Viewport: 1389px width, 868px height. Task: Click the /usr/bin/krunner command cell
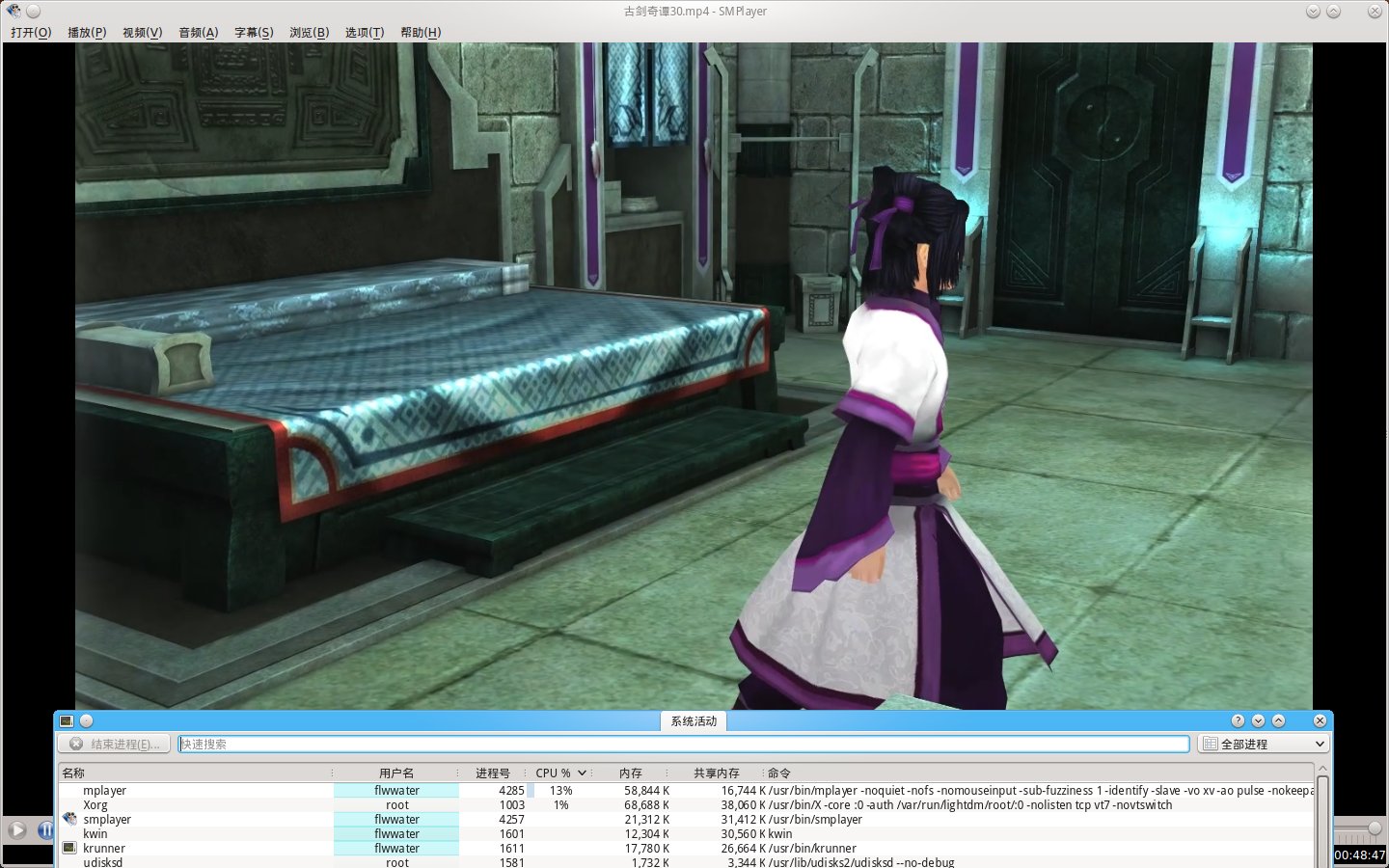tap(812, 848)
